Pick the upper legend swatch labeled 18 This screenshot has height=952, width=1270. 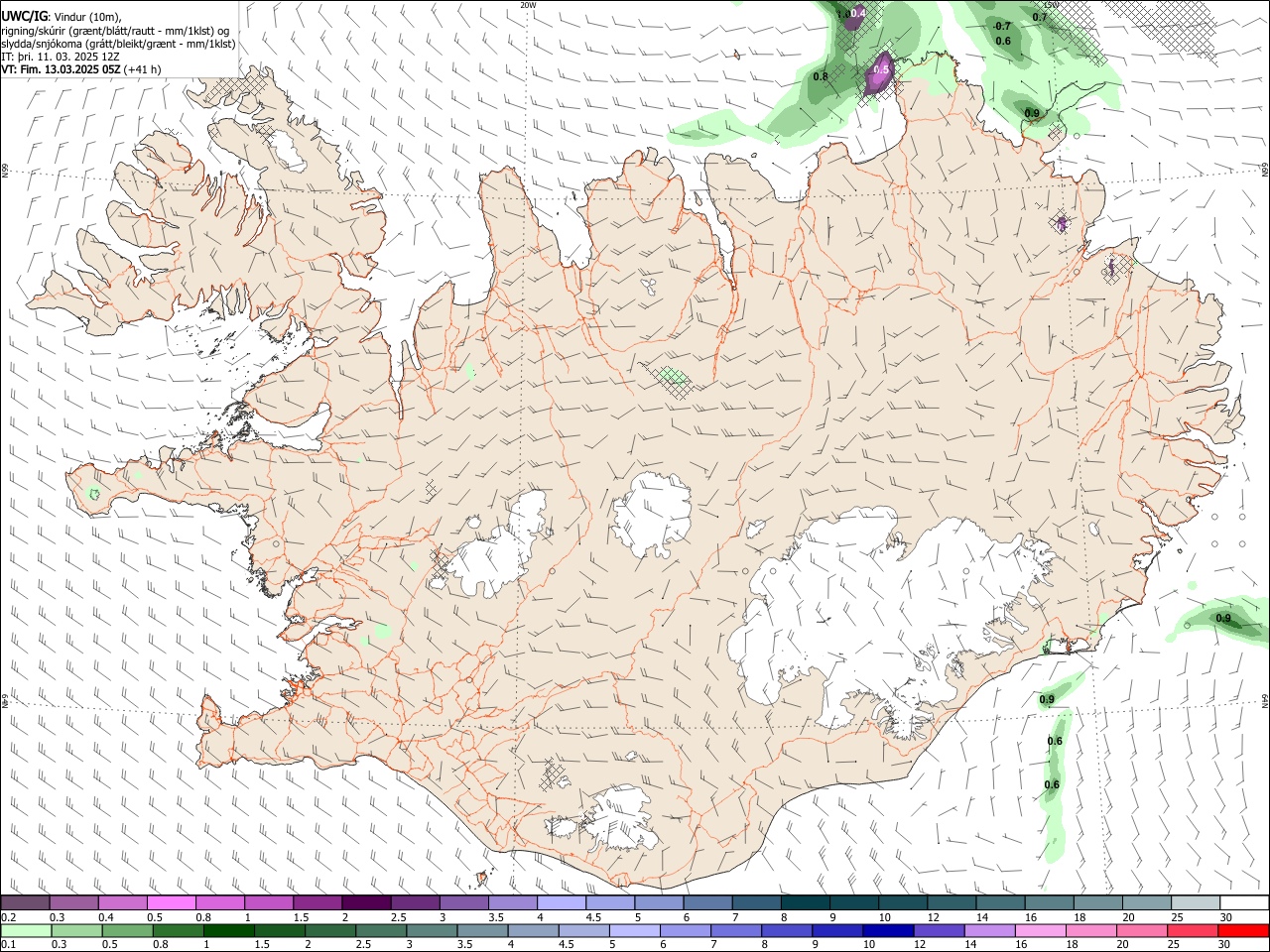[x=1098, y=903]
